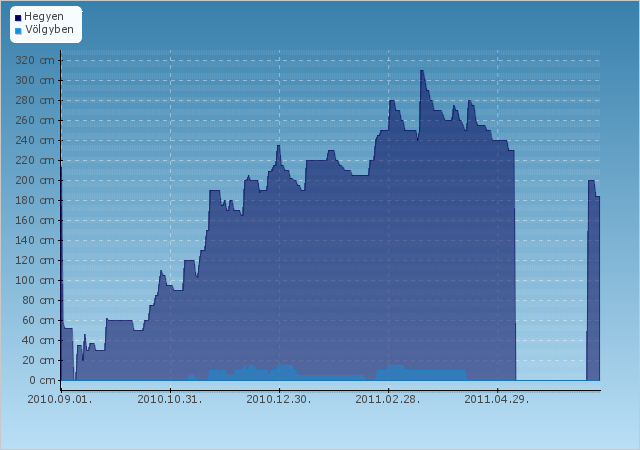Click the 2010.10.31. date label
Viewport: 640px width, 450px height.
(x=170, y=399)
